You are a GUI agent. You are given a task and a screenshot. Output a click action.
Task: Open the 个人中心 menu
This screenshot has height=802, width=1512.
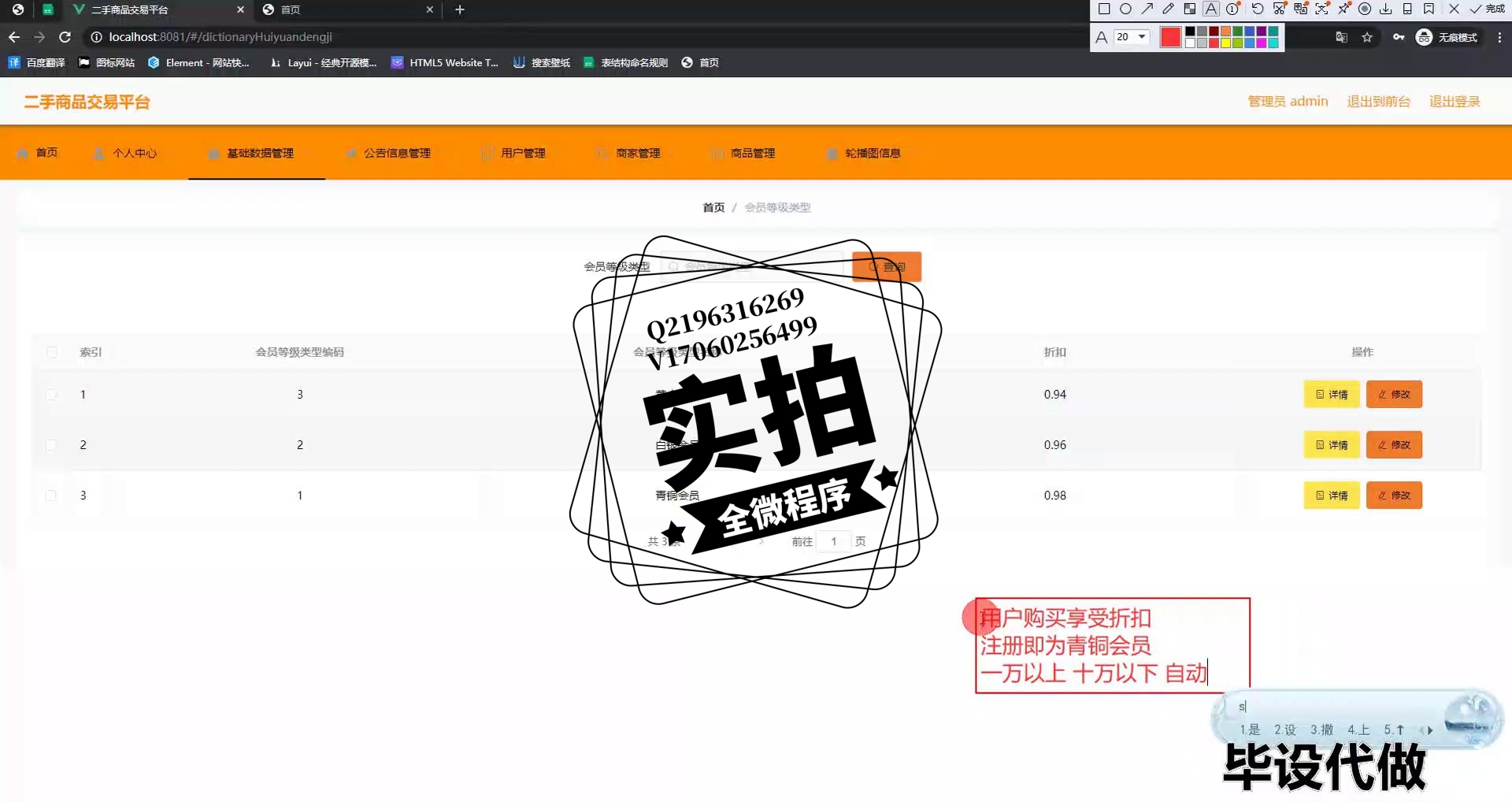(125, 153)
